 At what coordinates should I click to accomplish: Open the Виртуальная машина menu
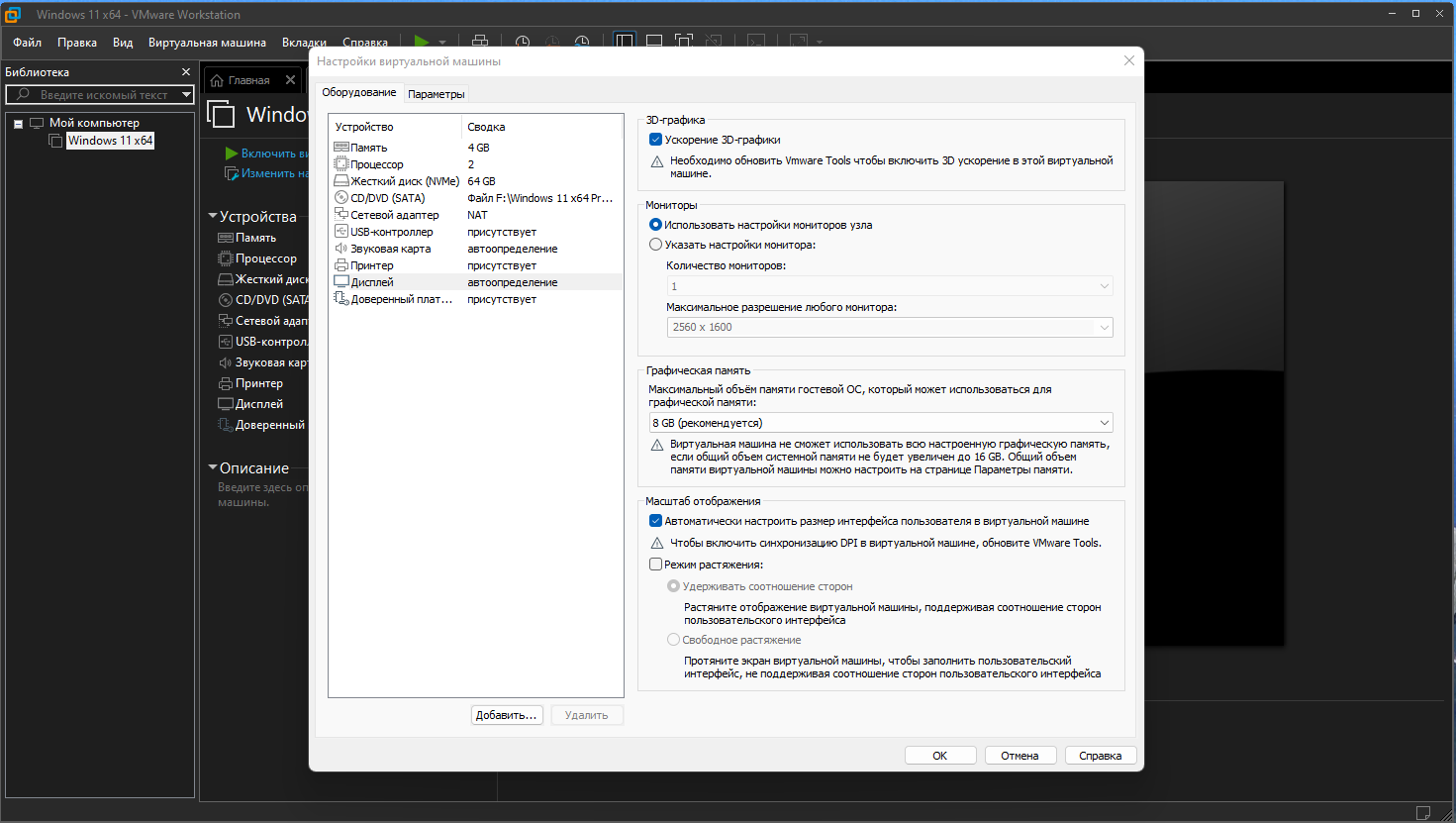tap(207, 43)
